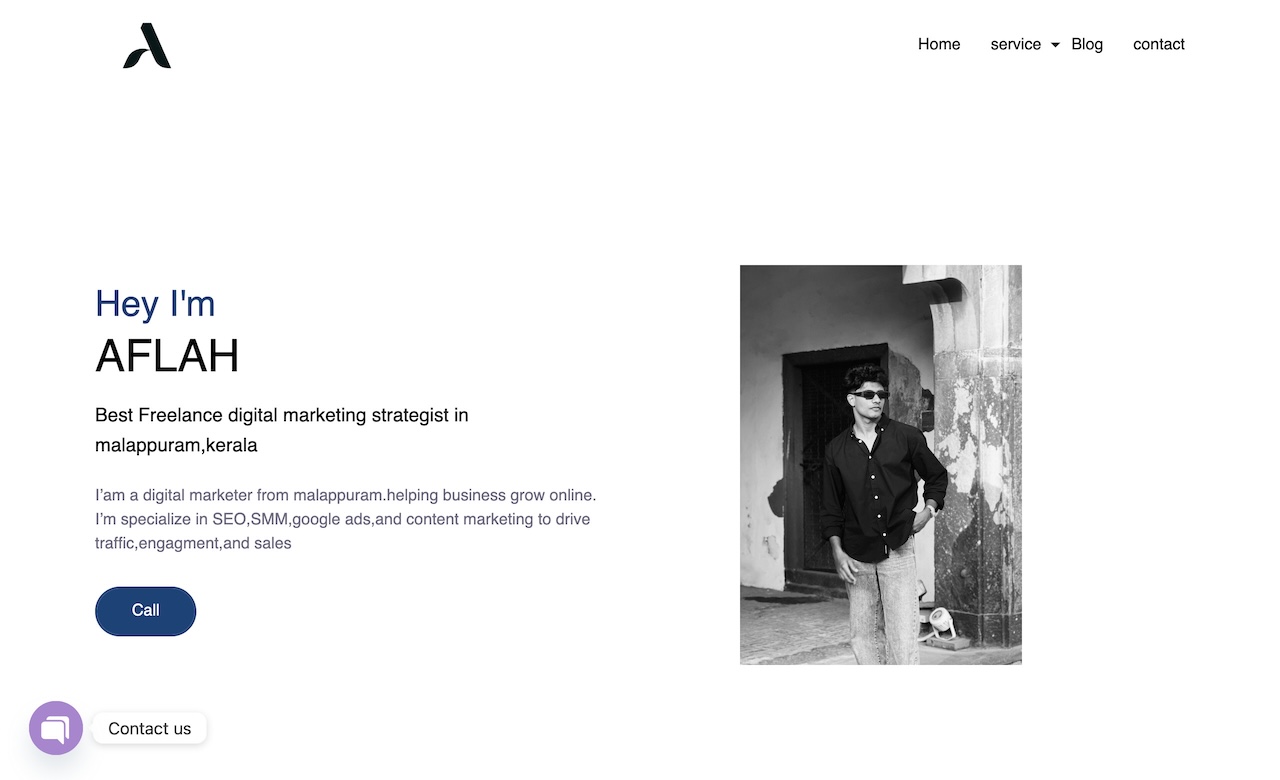Click the A-shaped site logo

click(147, 46)
